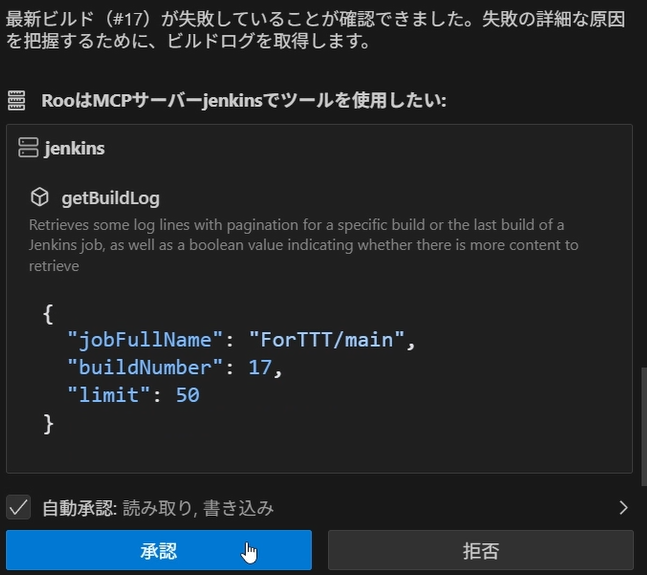Click the getBuildLog description starting with "Retrieves"
647x575 pixels.
click(300, 245)
